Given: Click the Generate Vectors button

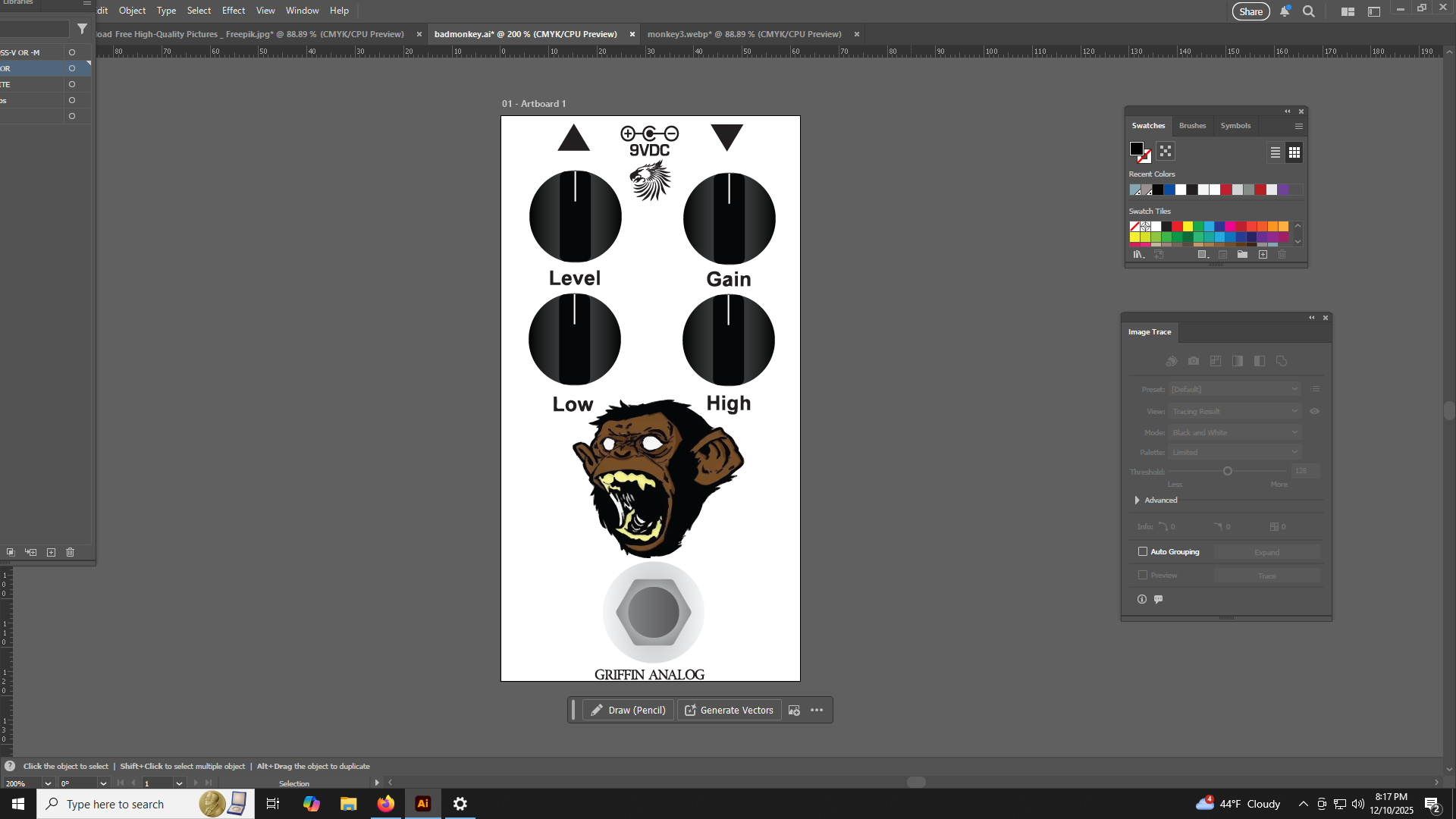Looking at the screenshot, I should tap(729, 711).
